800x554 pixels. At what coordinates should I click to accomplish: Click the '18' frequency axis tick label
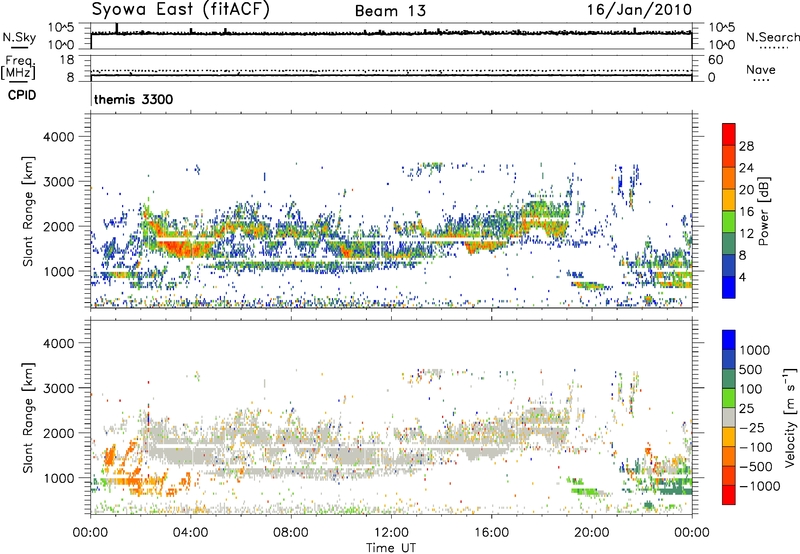[x=67, y=60]
